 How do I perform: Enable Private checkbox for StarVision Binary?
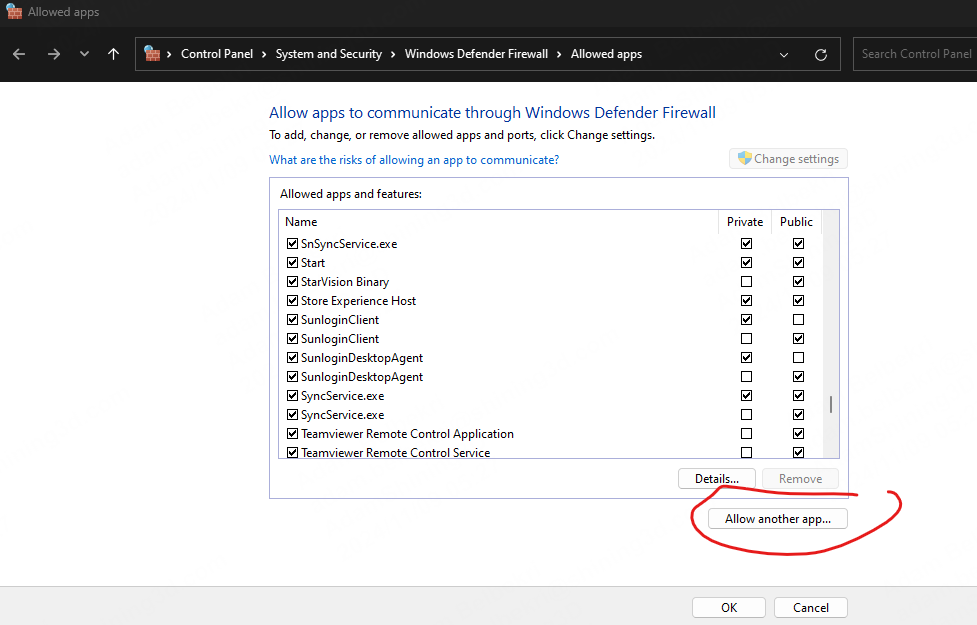(x=746, y=282)
